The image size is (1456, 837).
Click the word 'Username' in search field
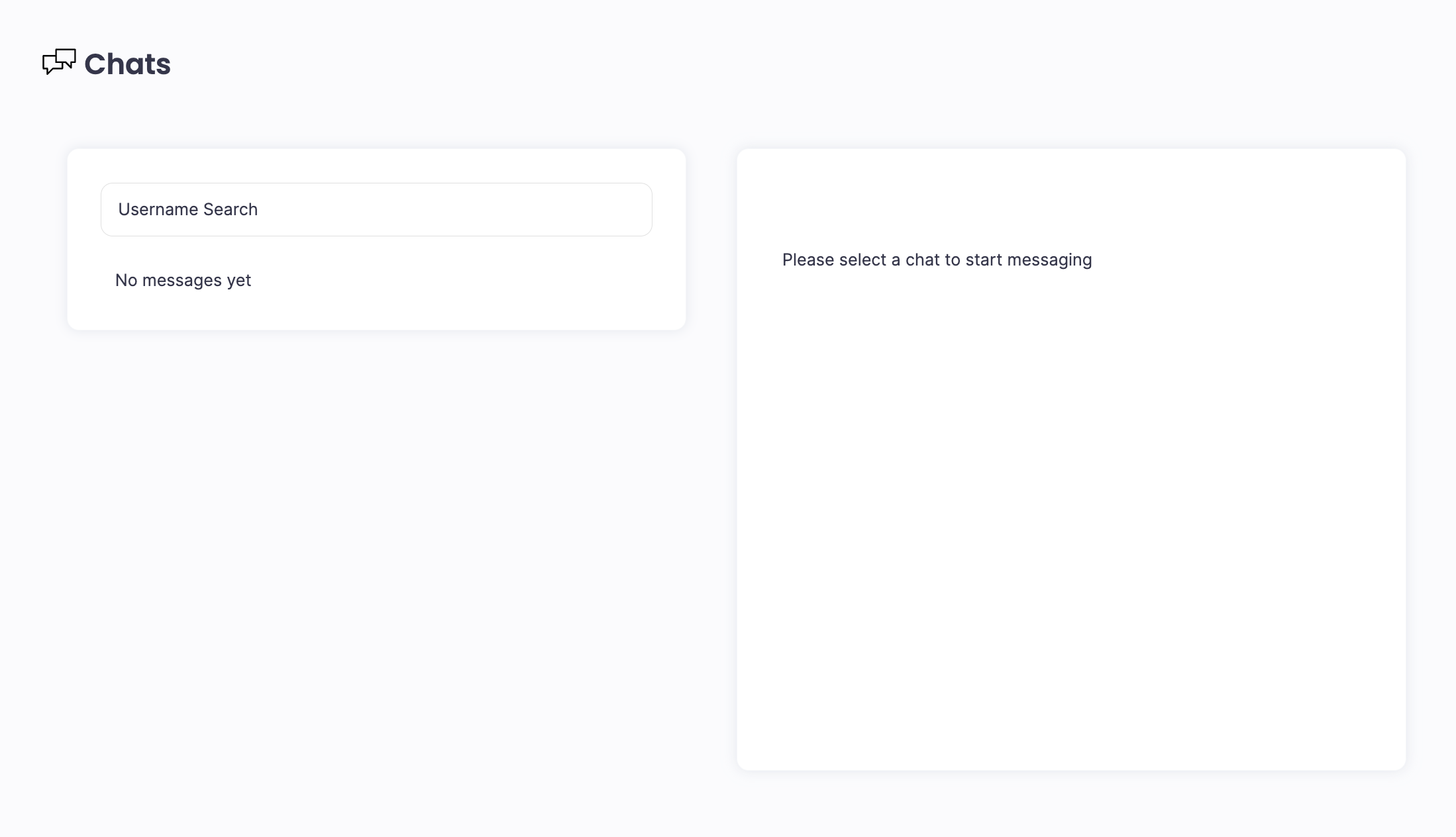point(158,209)
